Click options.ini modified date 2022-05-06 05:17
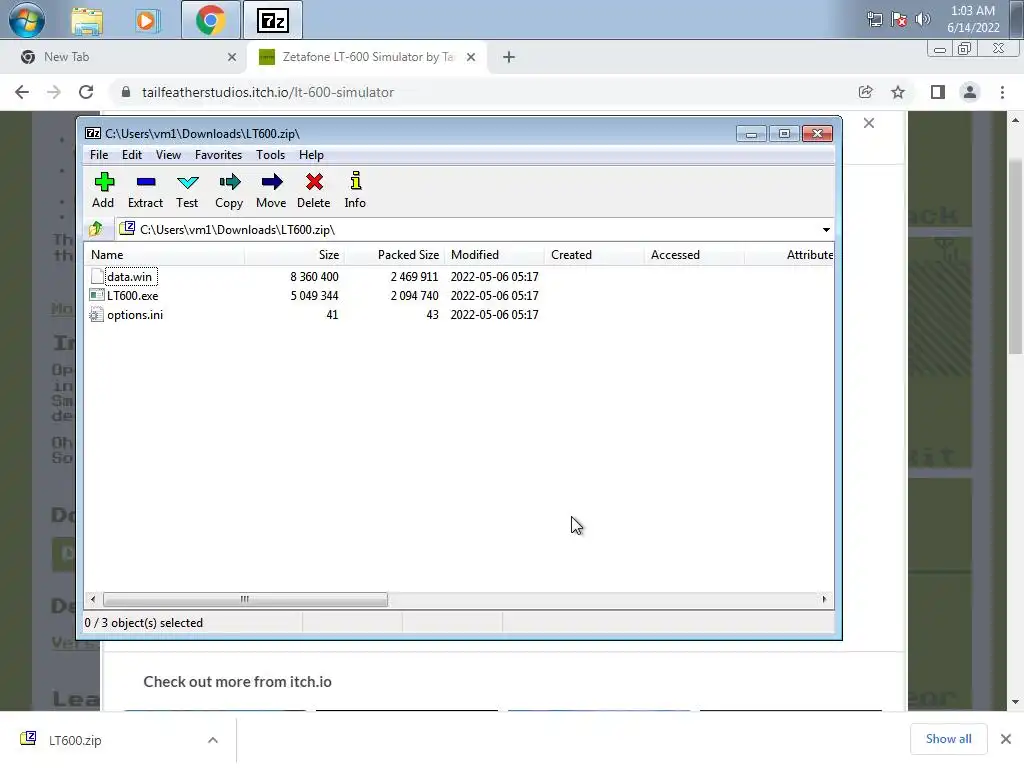This screenshot has height=768, width=1024. (494, 315)
